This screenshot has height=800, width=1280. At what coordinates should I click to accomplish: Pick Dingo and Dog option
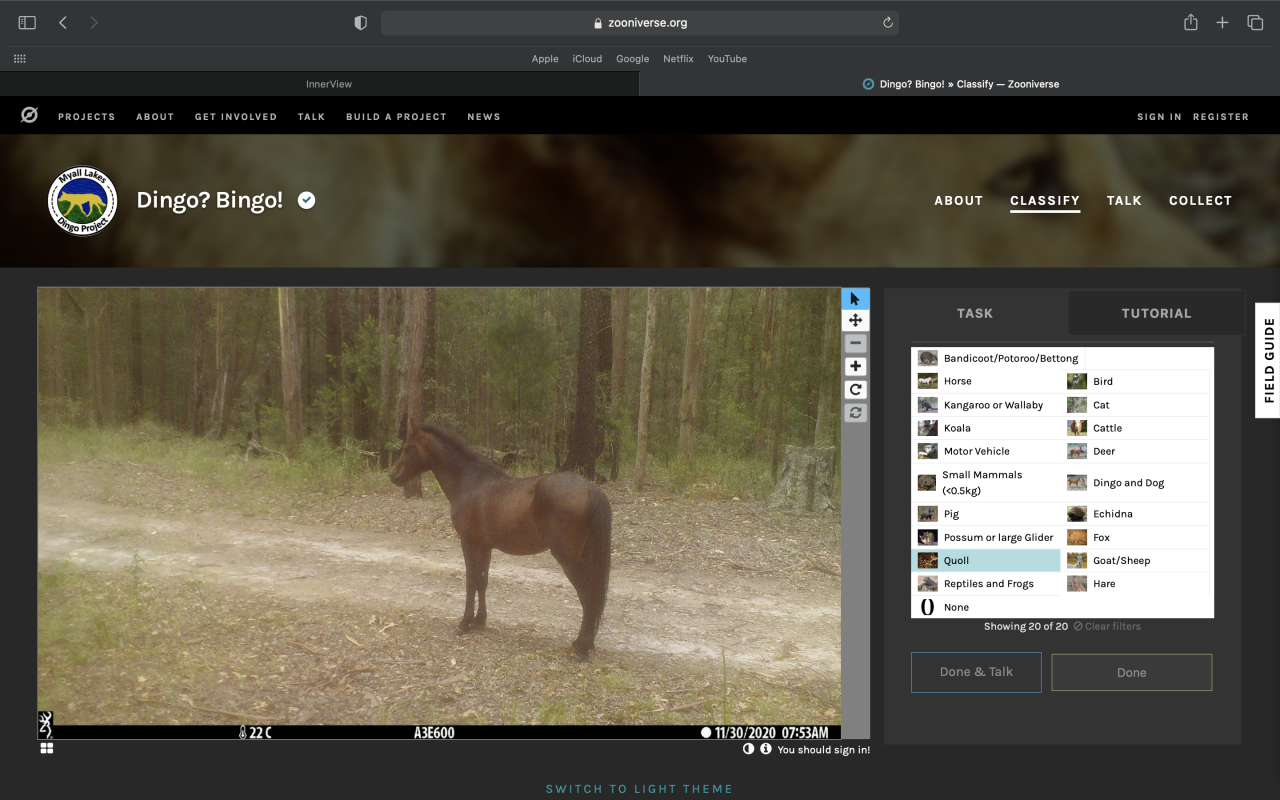coord(1128,483)
